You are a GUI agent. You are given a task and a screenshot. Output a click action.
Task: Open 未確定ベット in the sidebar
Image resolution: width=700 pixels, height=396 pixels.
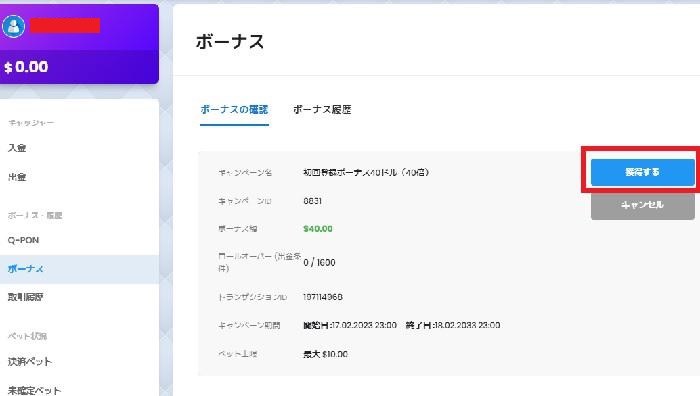[34, 390]
